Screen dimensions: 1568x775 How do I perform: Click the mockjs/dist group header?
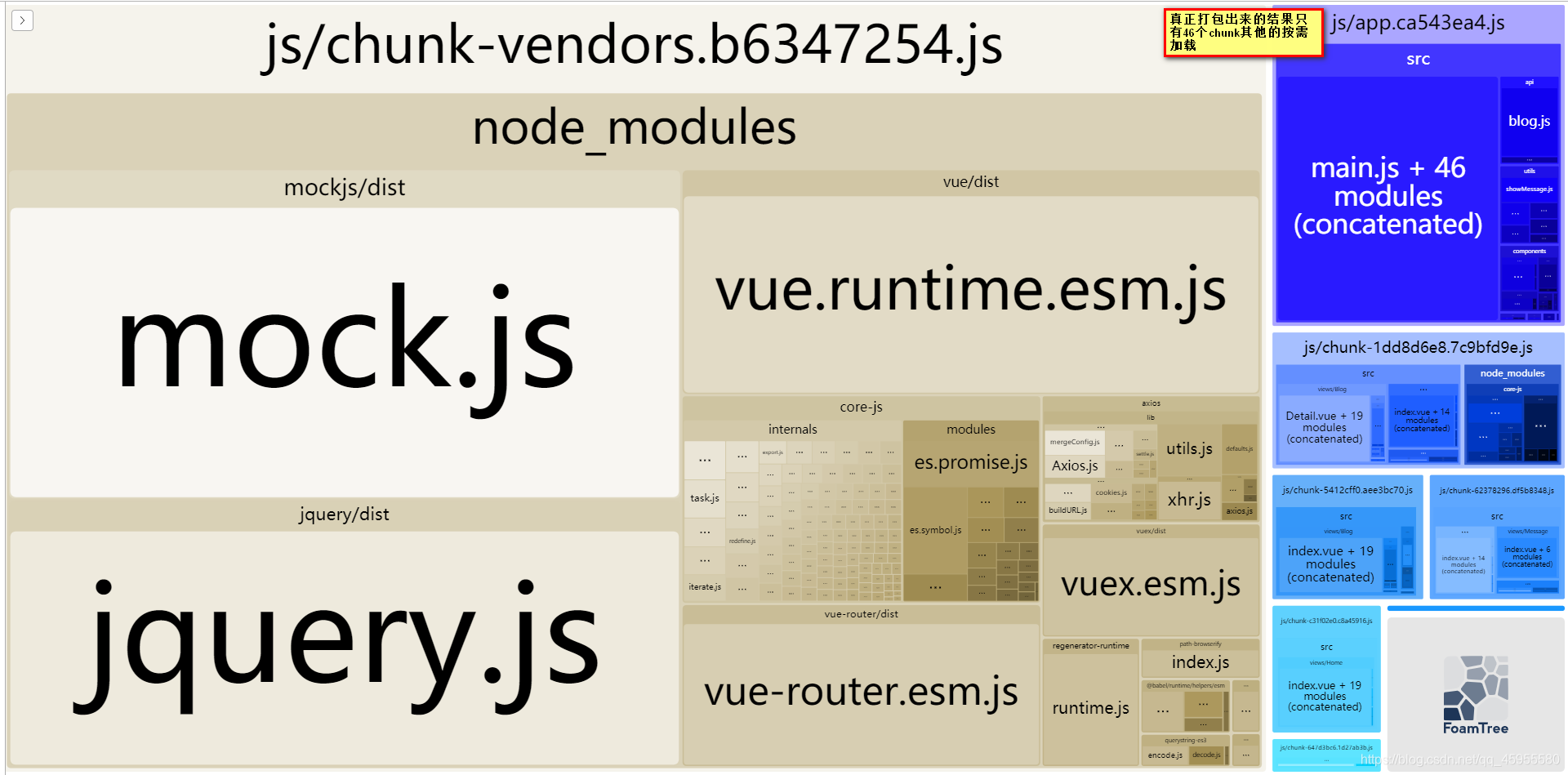(344, 188)
